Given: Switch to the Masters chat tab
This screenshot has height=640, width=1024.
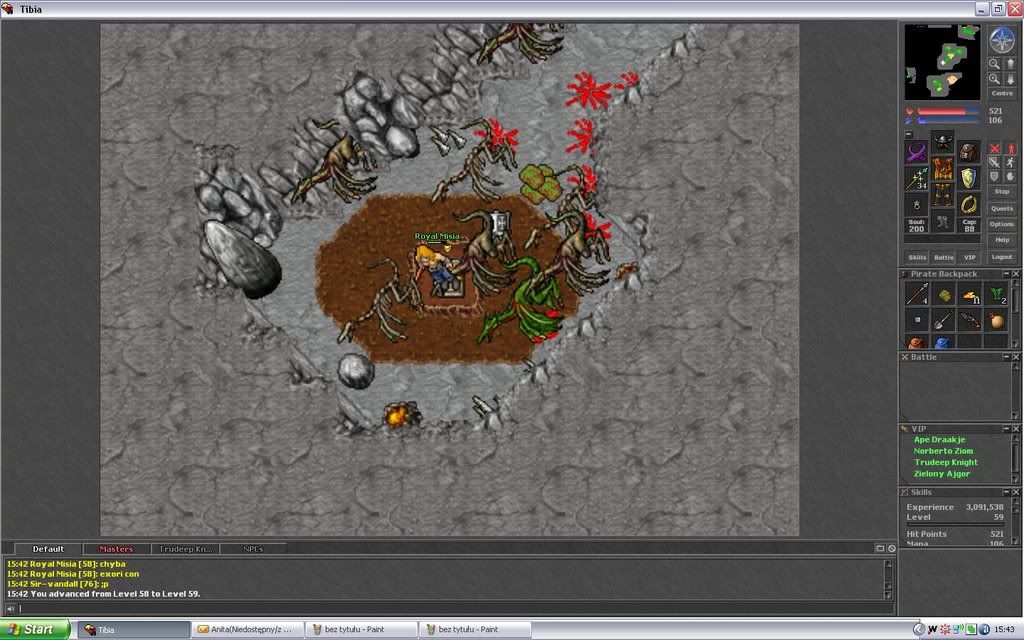Looking at the screenshot, I should tap(116, 549).
